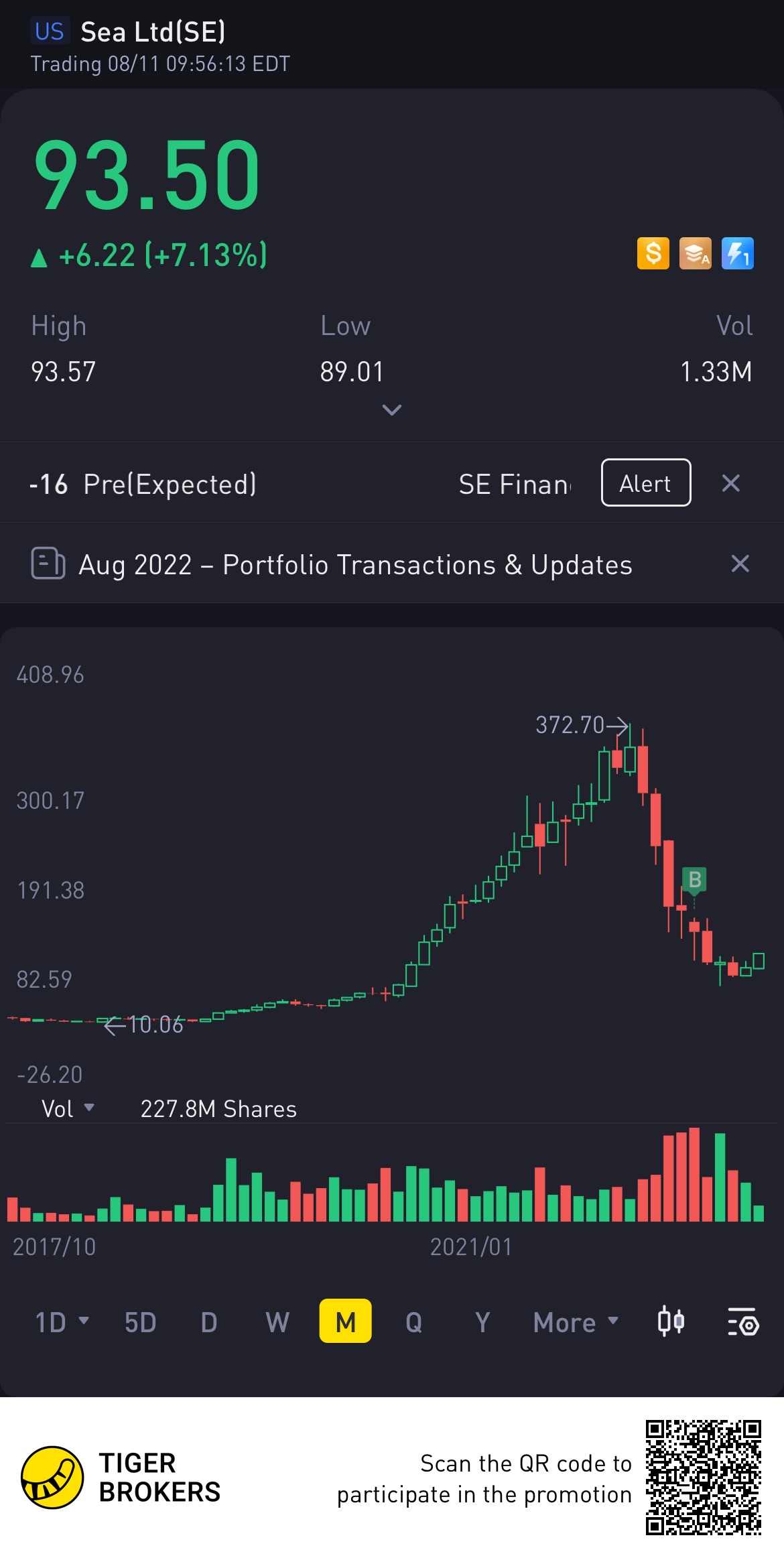The height and width of the screenshot is (1558, 784).
Task: Set an Alert for SE earnings
Action: 646,482
